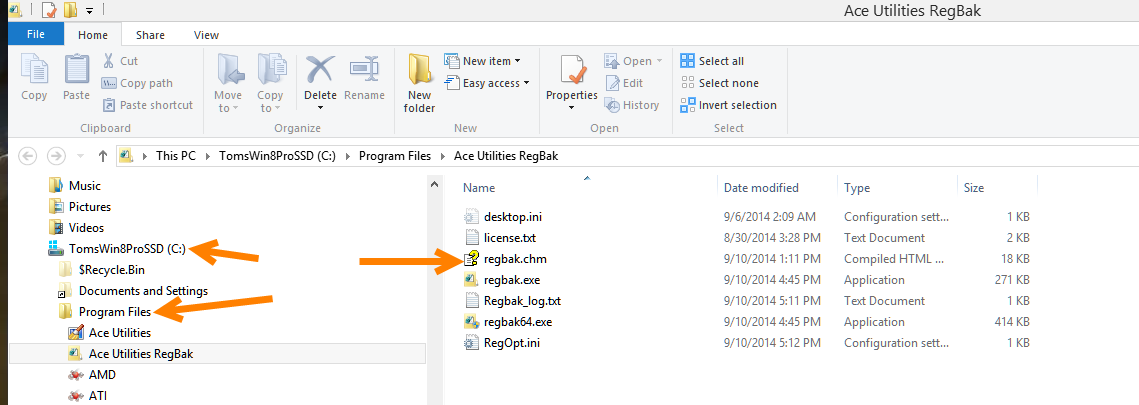This screenshot has width=1139, height=405.
Task: Select Music in navigation pane
Action: click(85, 186)
